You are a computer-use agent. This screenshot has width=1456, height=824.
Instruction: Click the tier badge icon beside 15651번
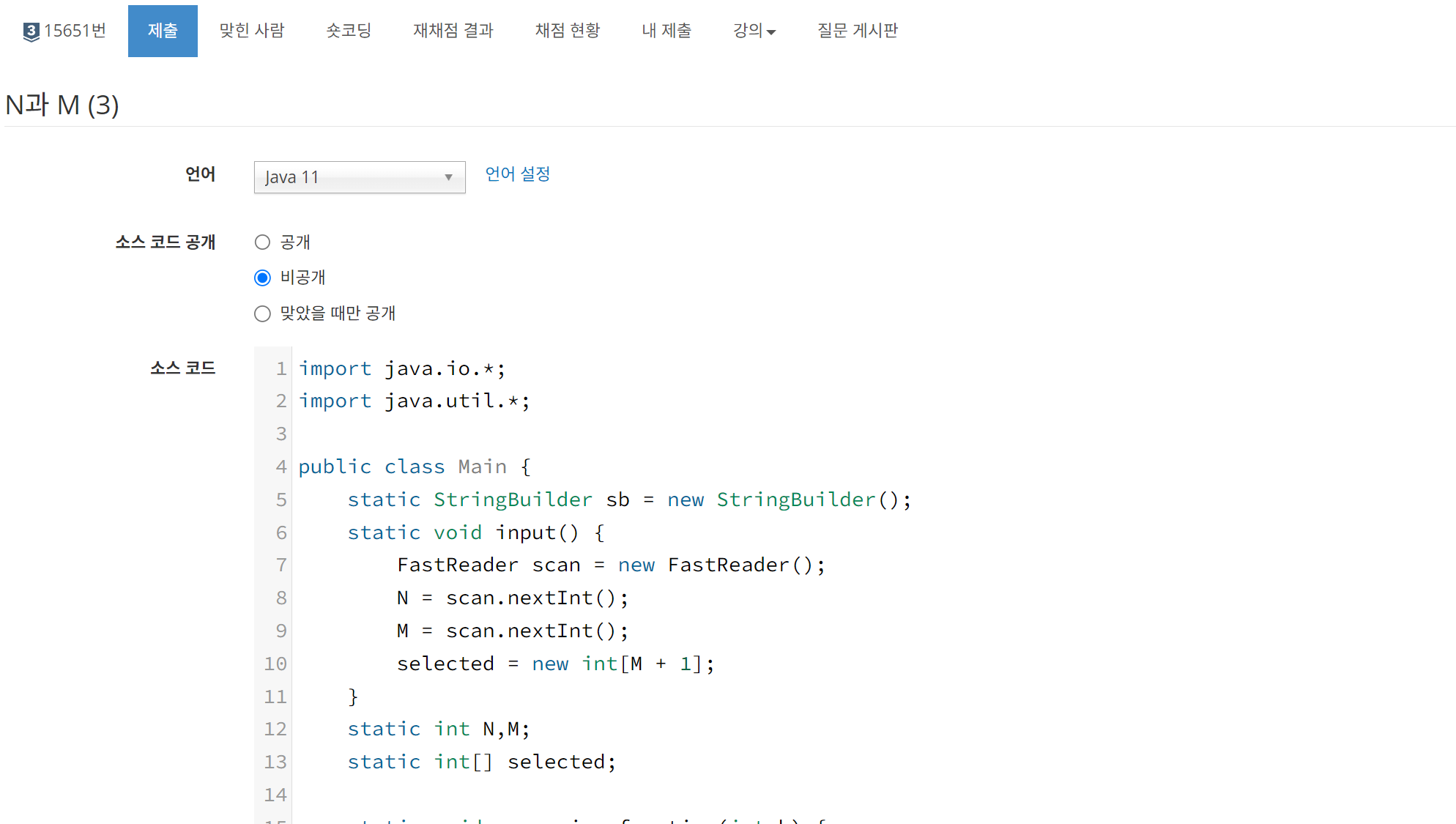(x=31, y=31)
